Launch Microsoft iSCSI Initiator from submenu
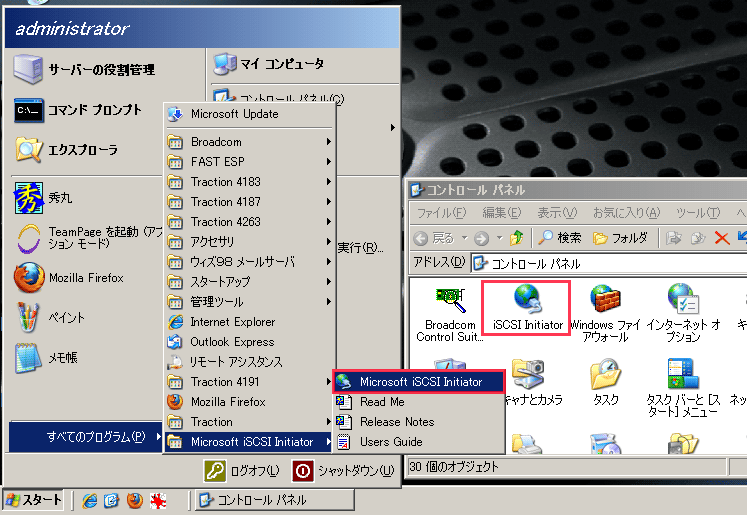The height and width of the screenshot is (515, 747). pos(418,382)
